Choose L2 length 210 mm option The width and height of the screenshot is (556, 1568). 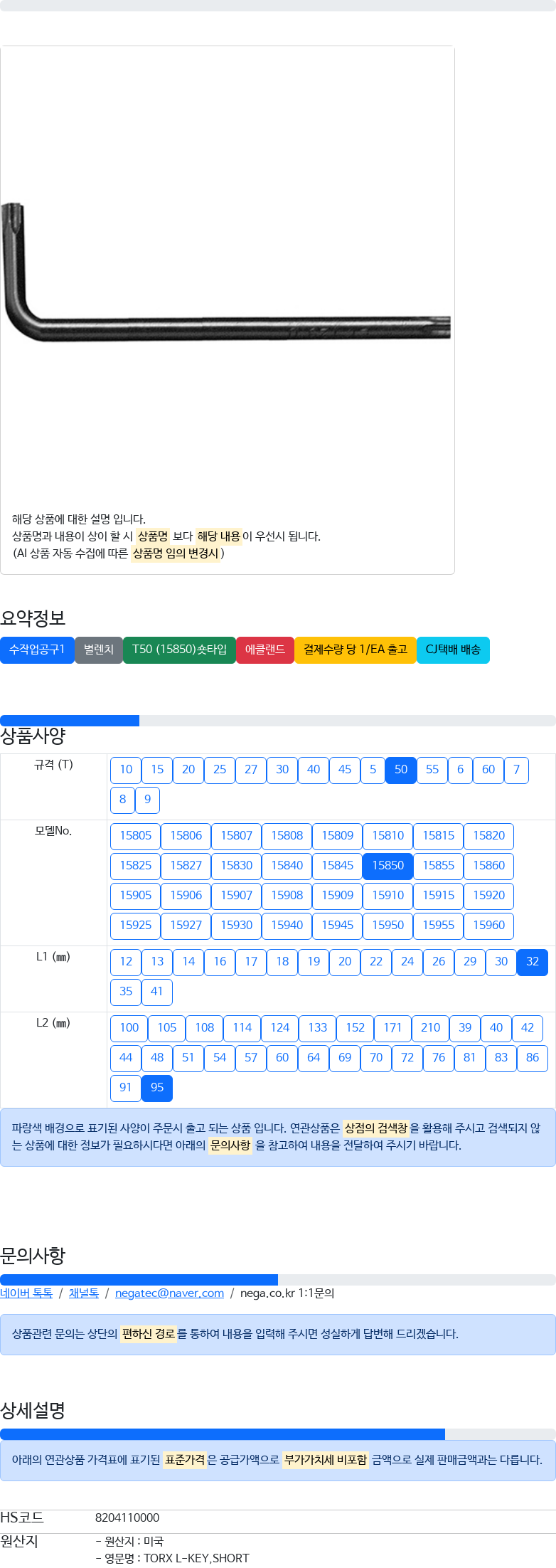pyautogui.click(x=430, y=1028)
